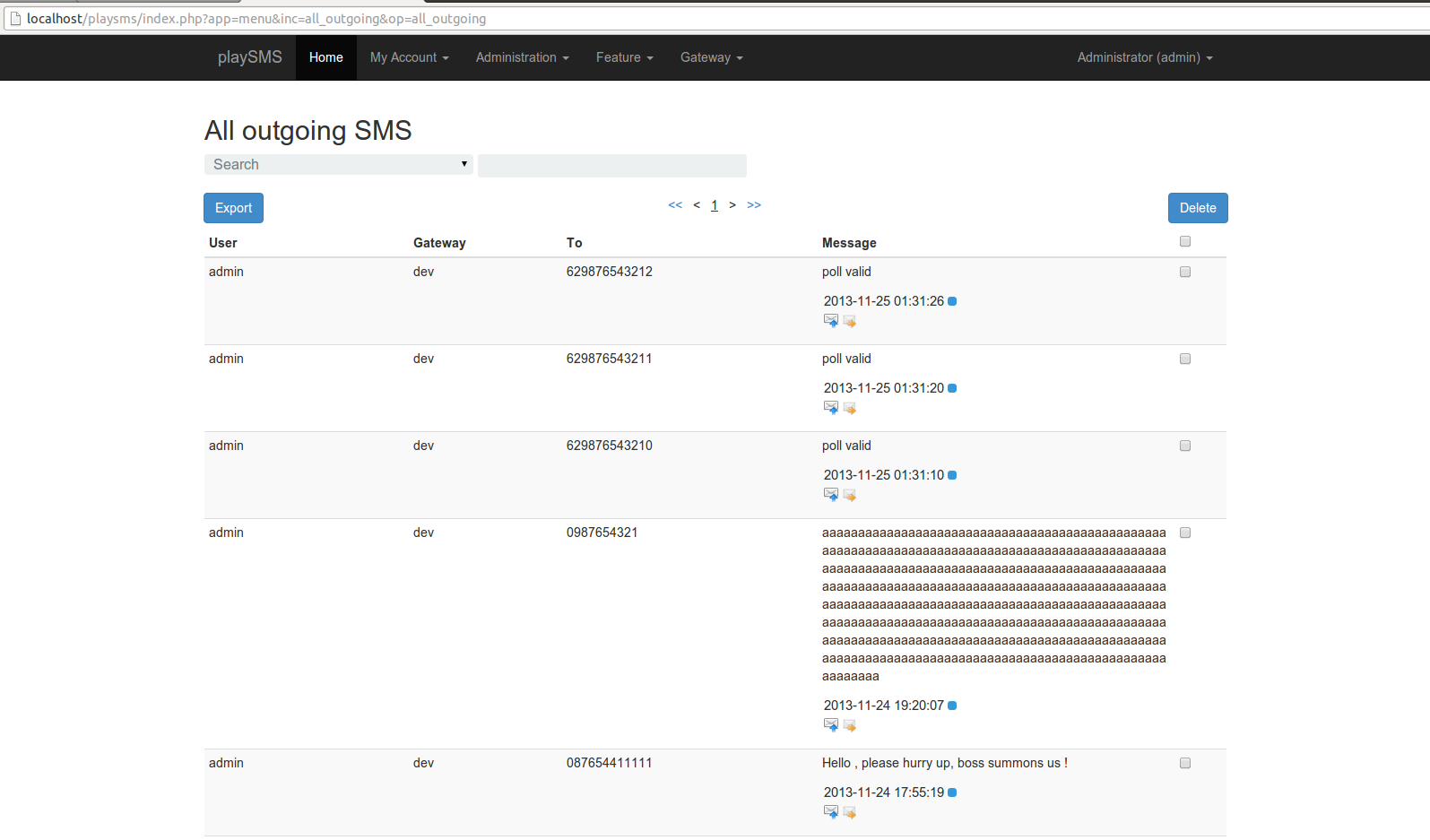Click timestamp 2013-11-25 01:31:26
Screen dimensions: 1430x840
tap(884, 301)
